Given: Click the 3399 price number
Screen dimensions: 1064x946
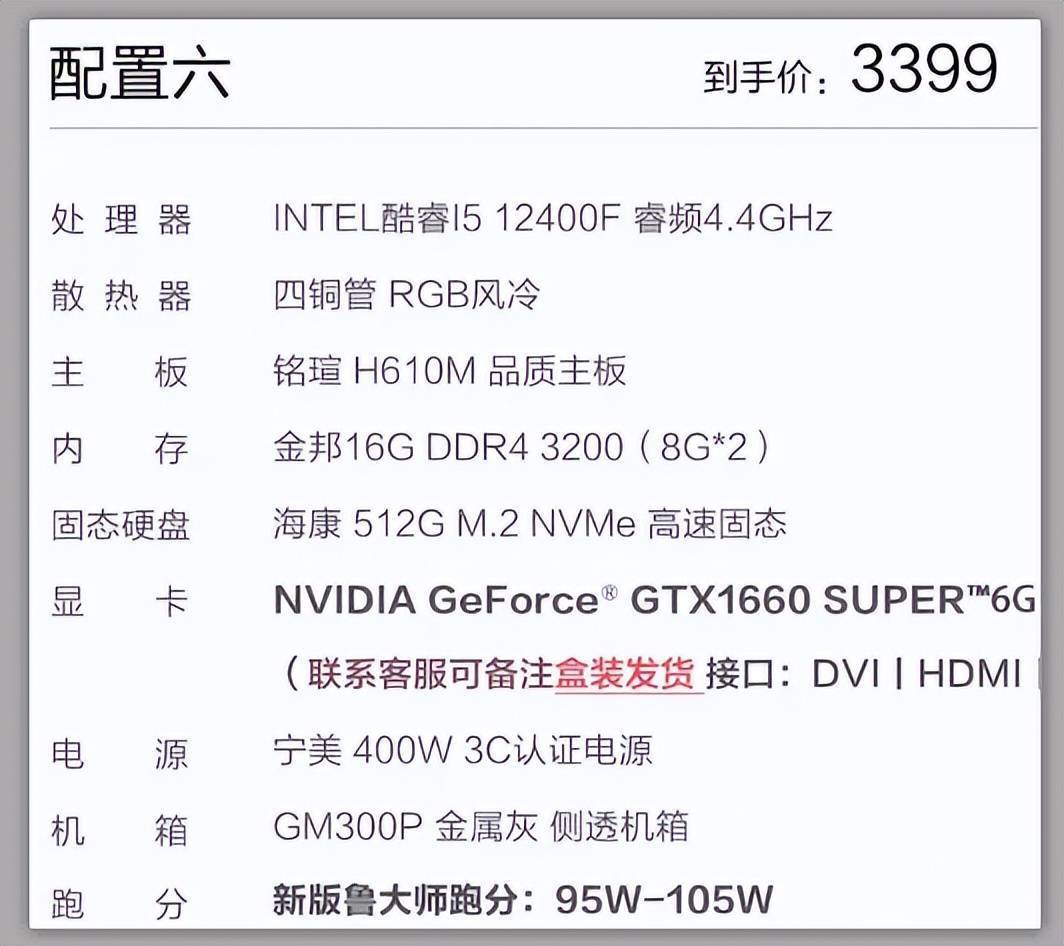Looking at the screenshot, I should pos(924,69).
